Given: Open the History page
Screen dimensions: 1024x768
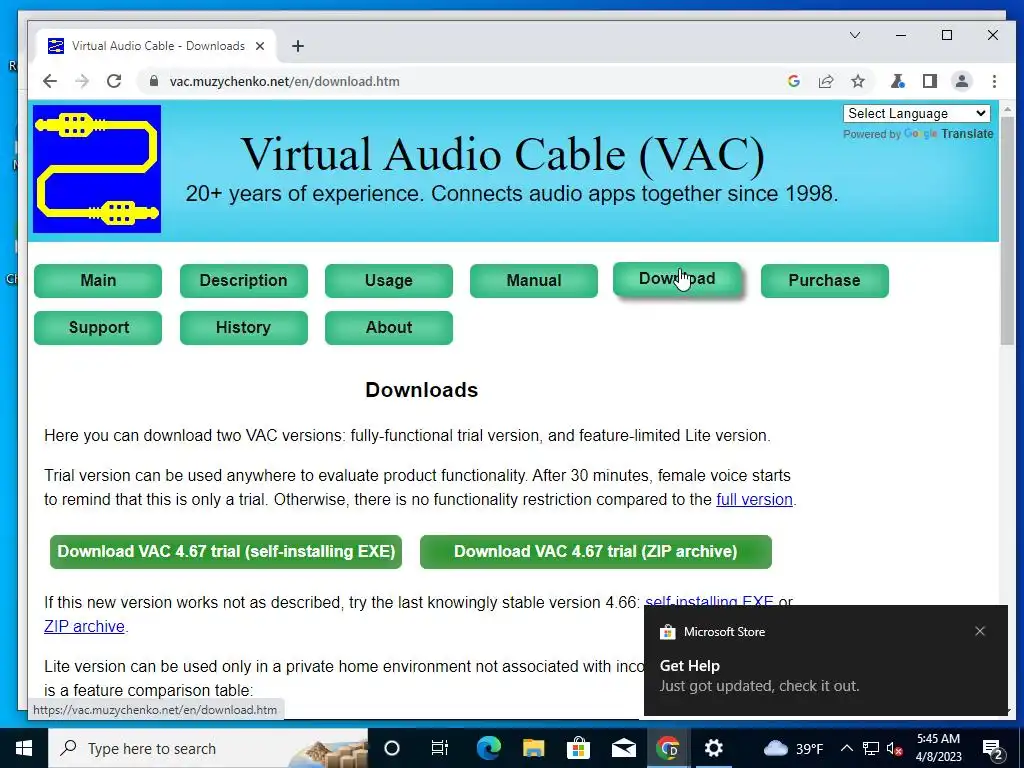Looking at the screenshot, I should click(x=244, y=327).
